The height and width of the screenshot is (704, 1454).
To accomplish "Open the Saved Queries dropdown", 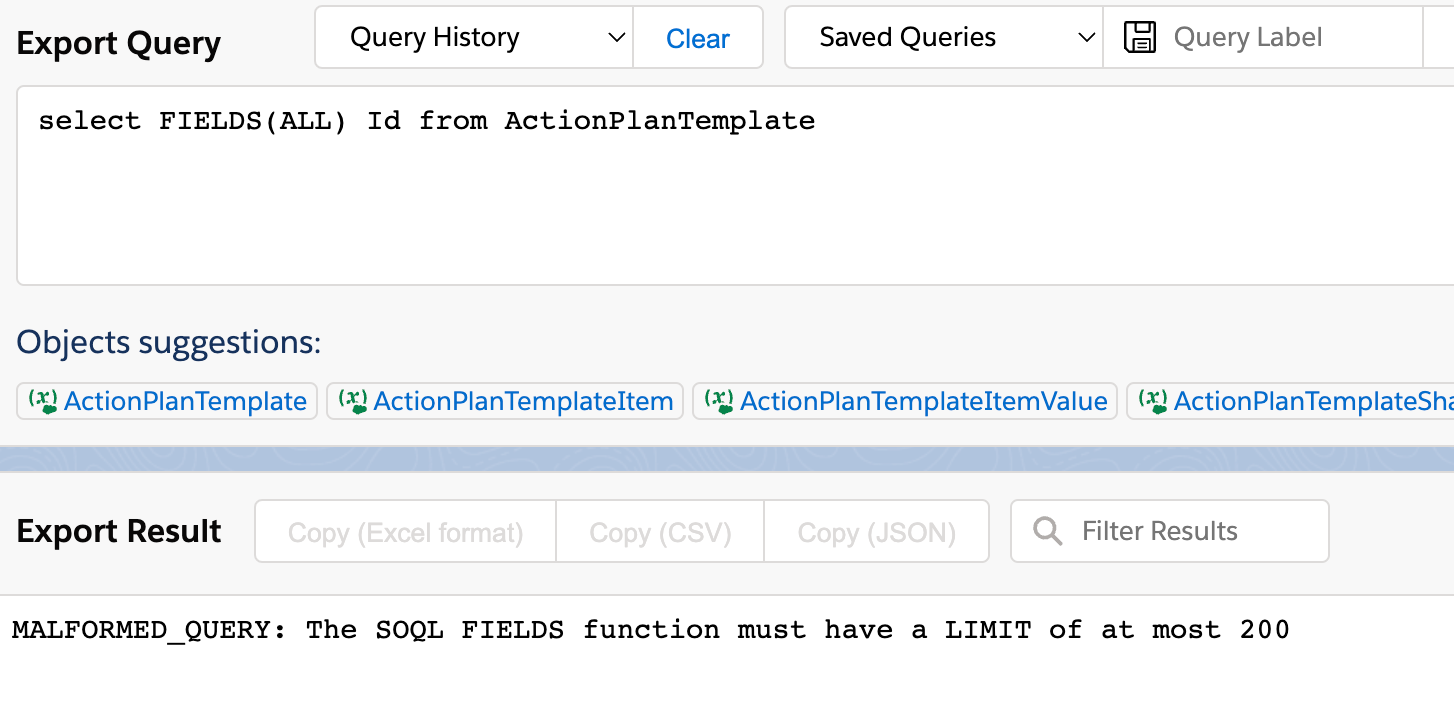I will coord(943,36).
